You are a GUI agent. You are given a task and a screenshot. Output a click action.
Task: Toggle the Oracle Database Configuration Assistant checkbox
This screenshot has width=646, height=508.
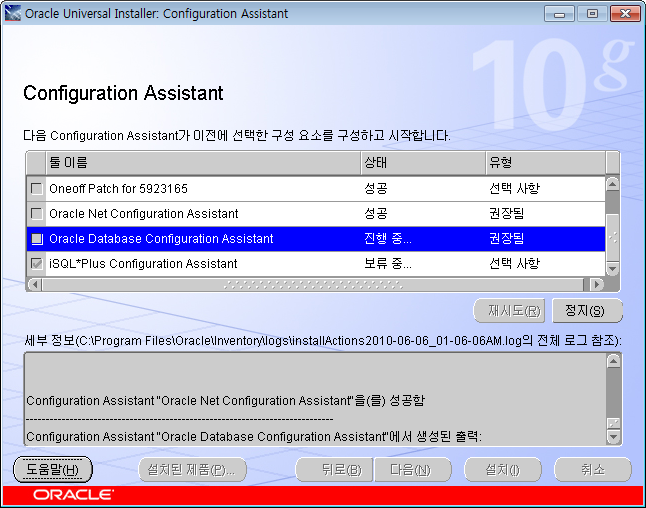37,239
